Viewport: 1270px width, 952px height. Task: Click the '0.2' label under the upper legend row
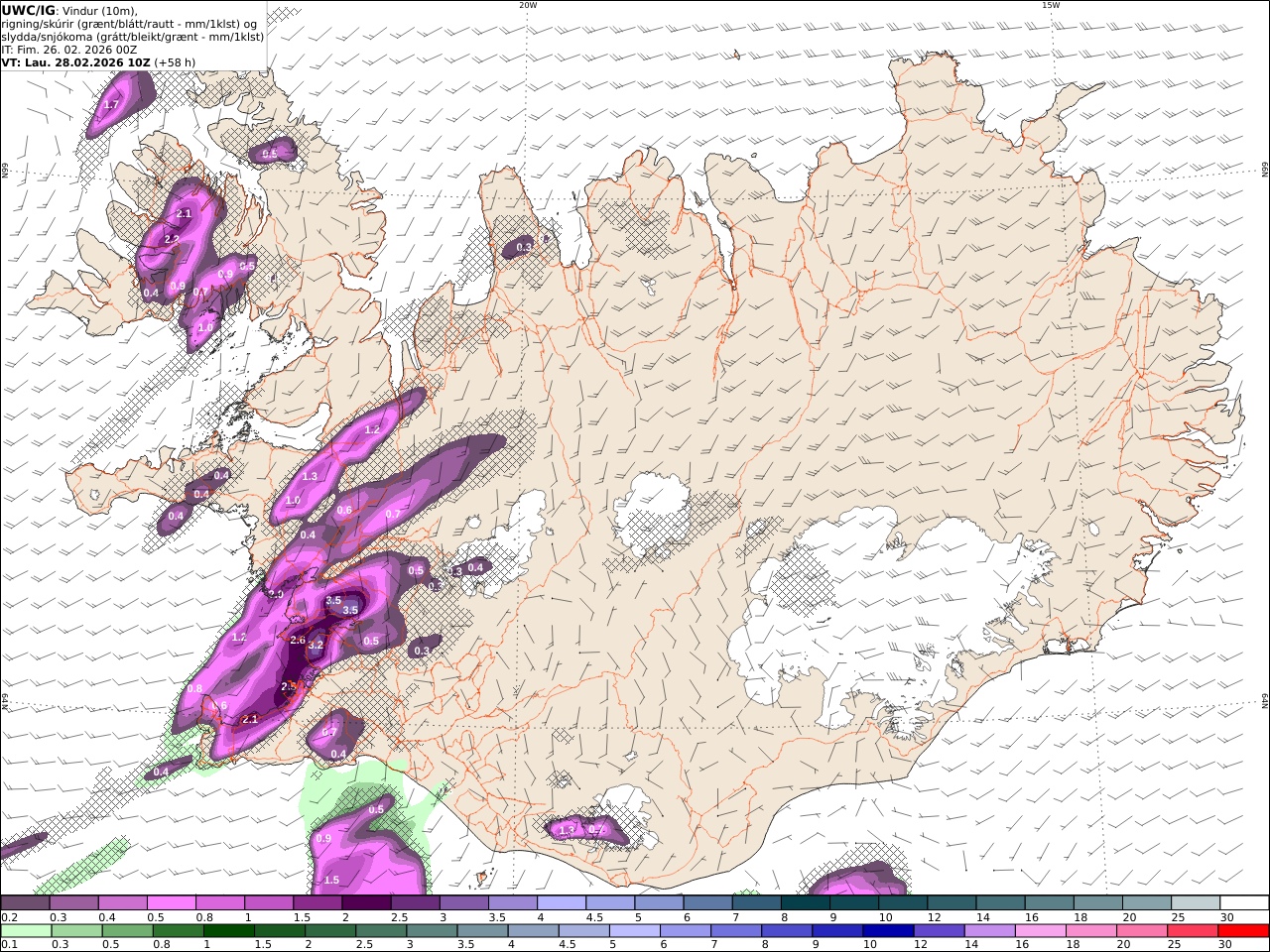10,917
